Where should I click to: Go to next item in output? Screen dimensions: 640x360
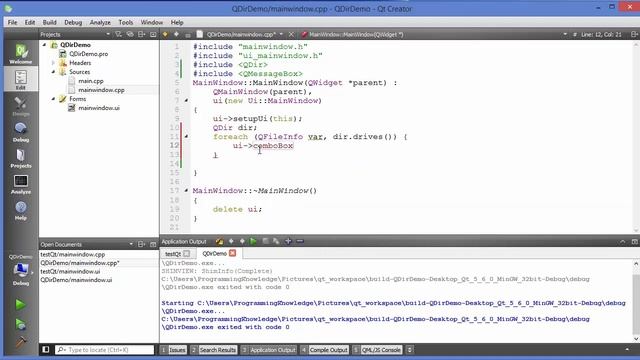(242, 241)
